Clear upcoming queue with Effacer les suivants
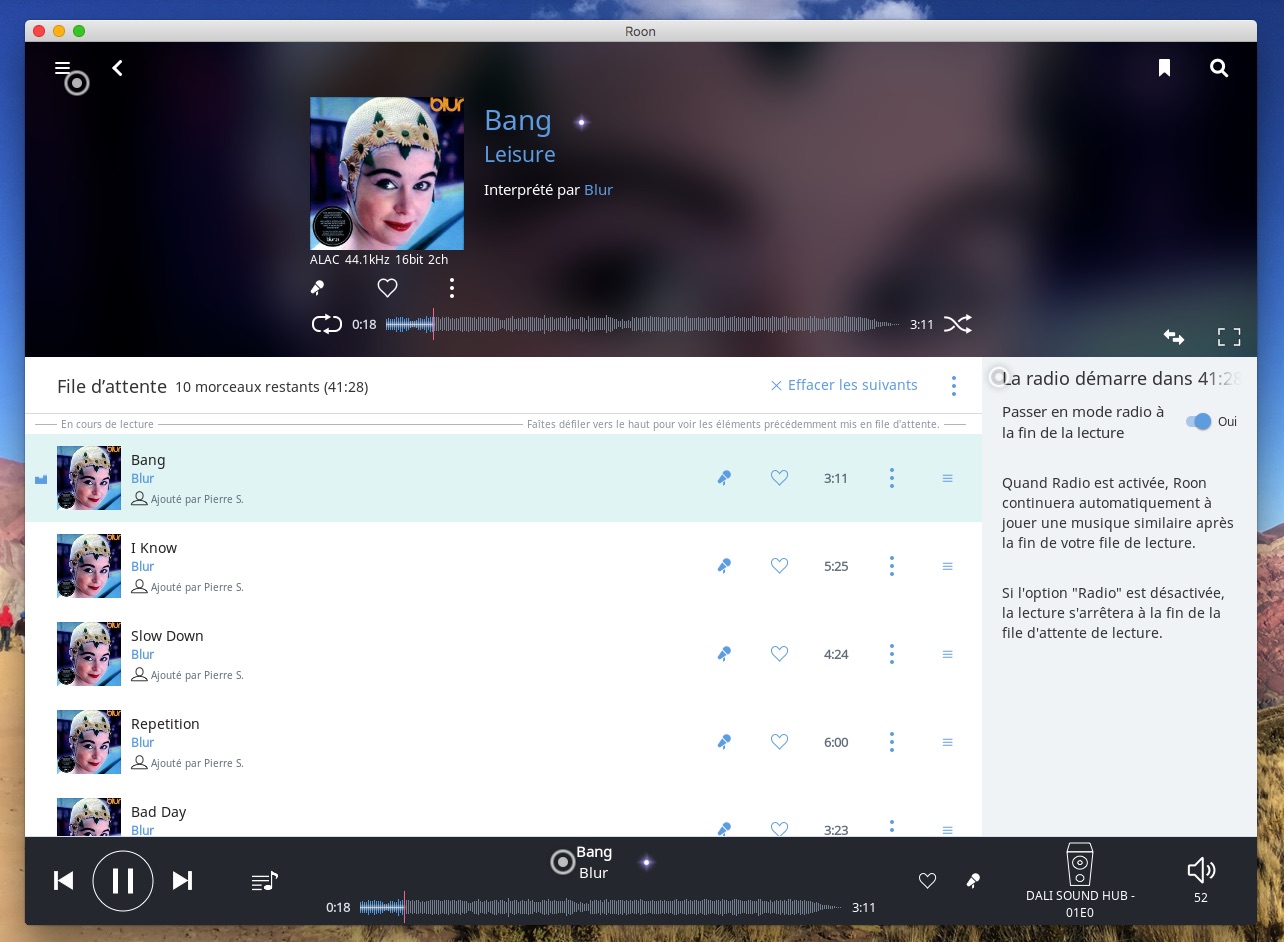Screen dimensions: 1284x942 click(x=844, y=385)
